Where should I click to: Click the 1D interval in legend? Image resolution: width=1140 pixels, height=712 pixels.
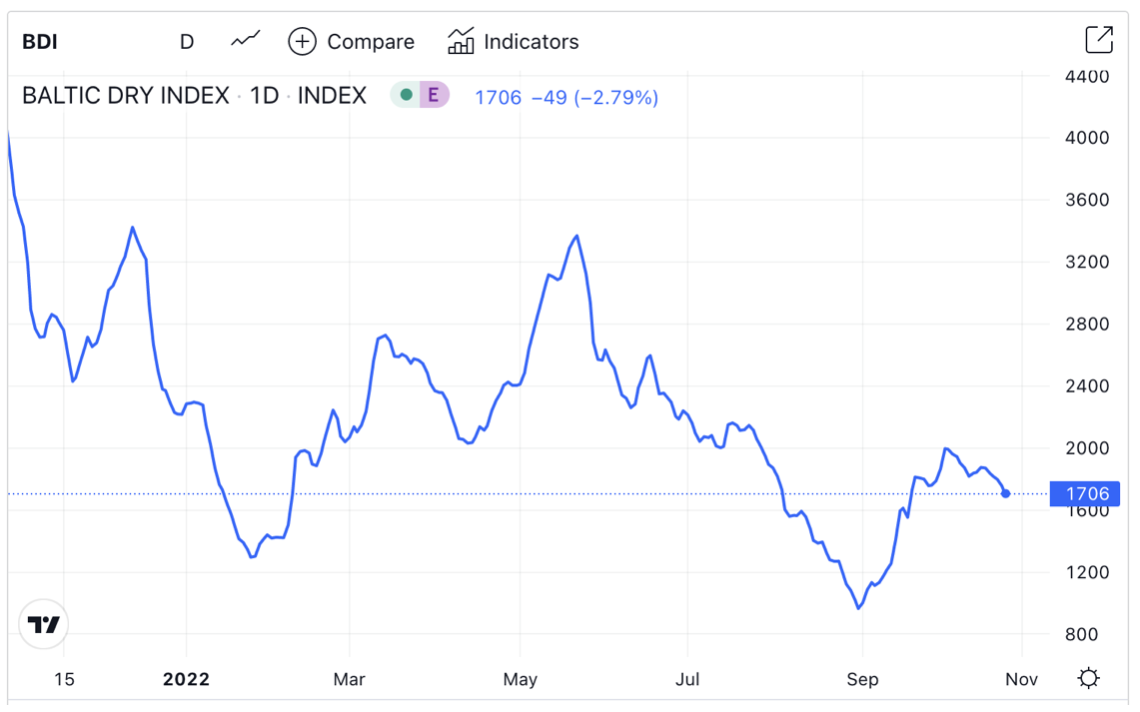tap(264, 96)
